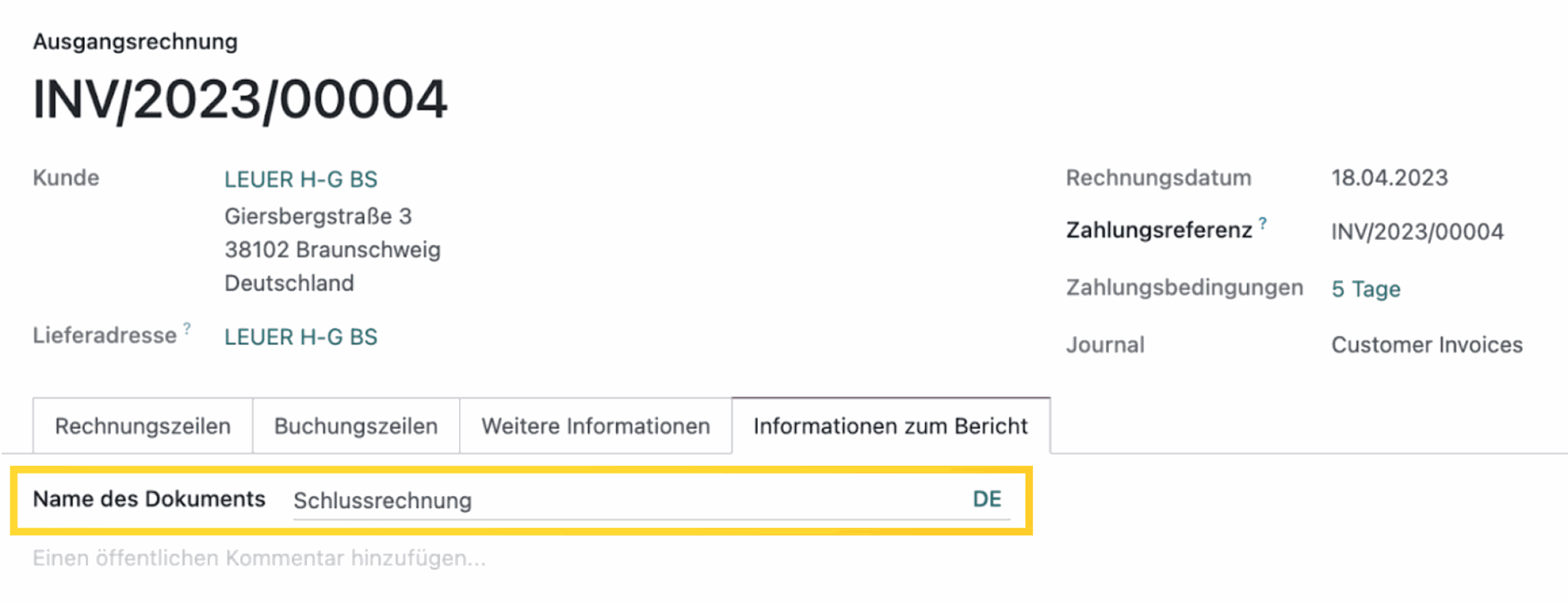Open the Lieferadresse link LEUER H-G BS
The width and height of the screenshot is (1568, 605).
(x=301, y=337)
